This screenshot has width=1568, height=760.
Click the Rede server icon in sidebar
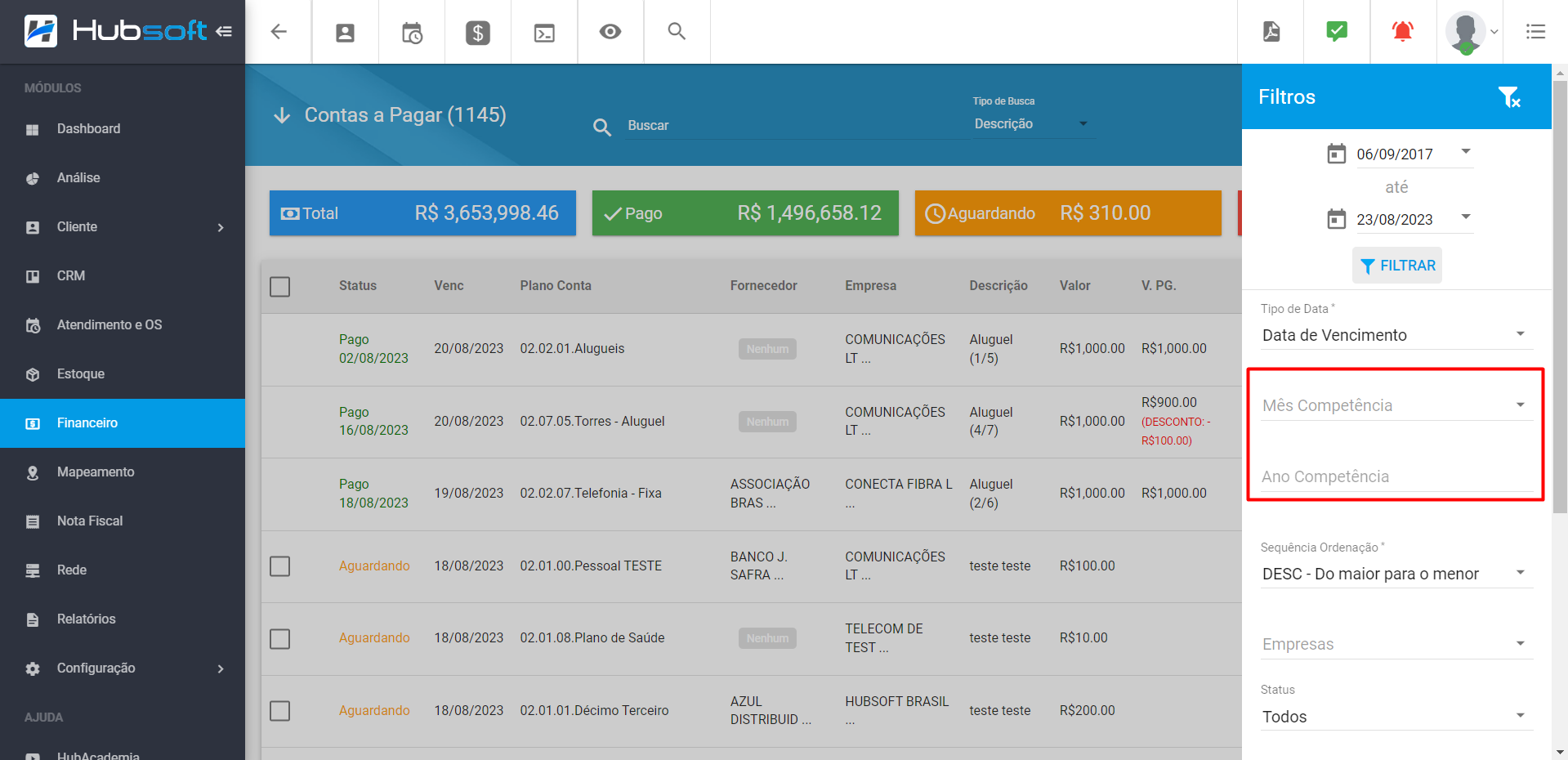tap(33, 570)
